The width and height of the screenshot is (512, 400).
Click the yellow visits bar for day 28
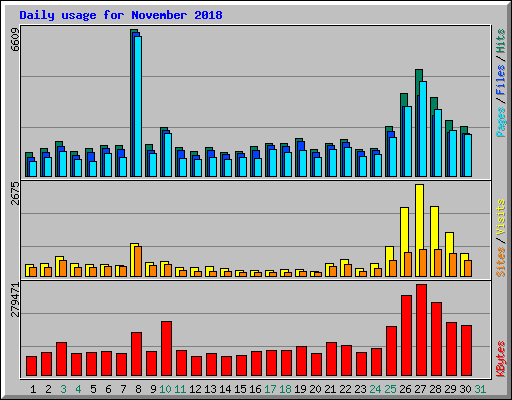[433, 241]
